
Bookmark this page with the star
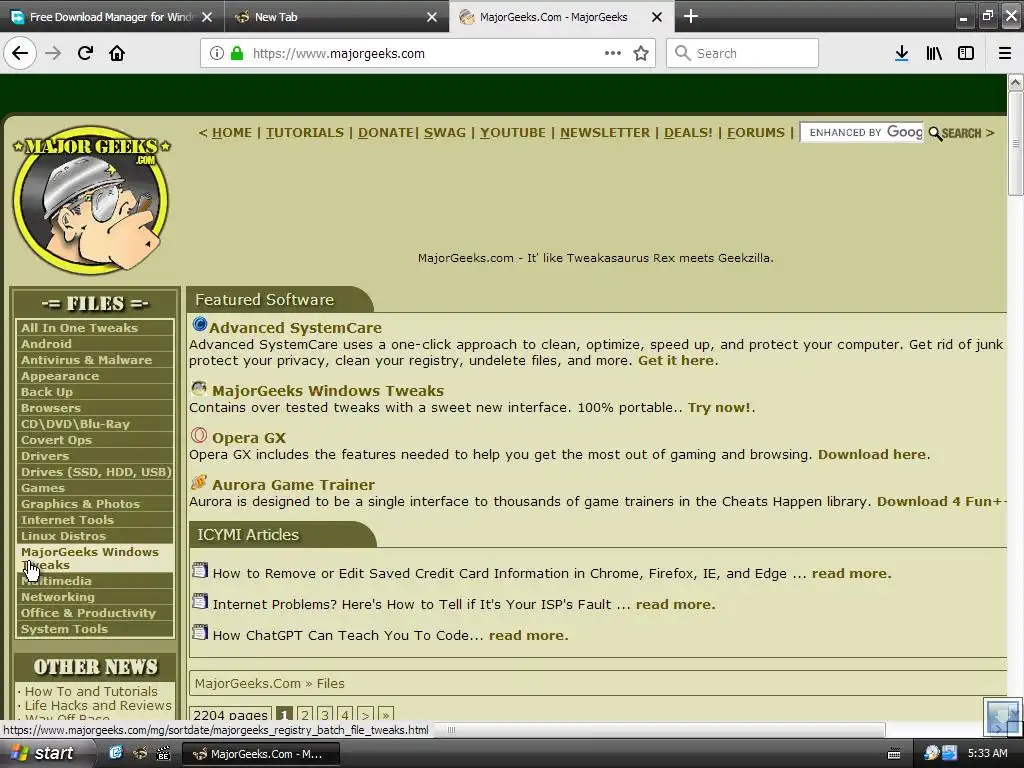641,54
